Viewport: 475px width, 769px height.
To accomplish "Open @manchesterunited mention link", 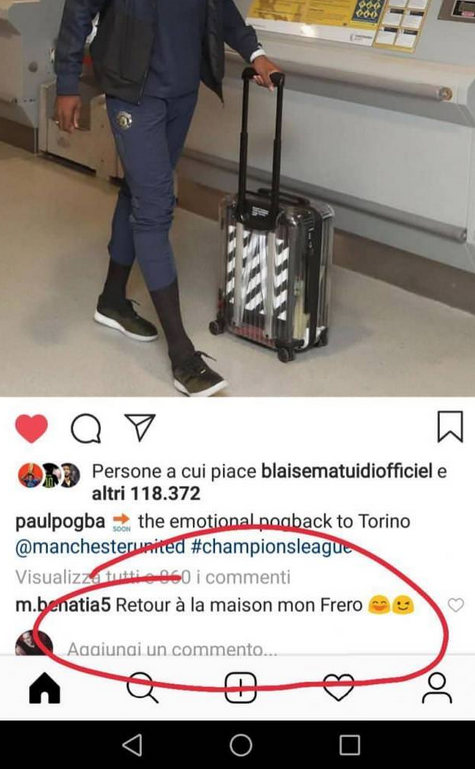I will point(100,547).
